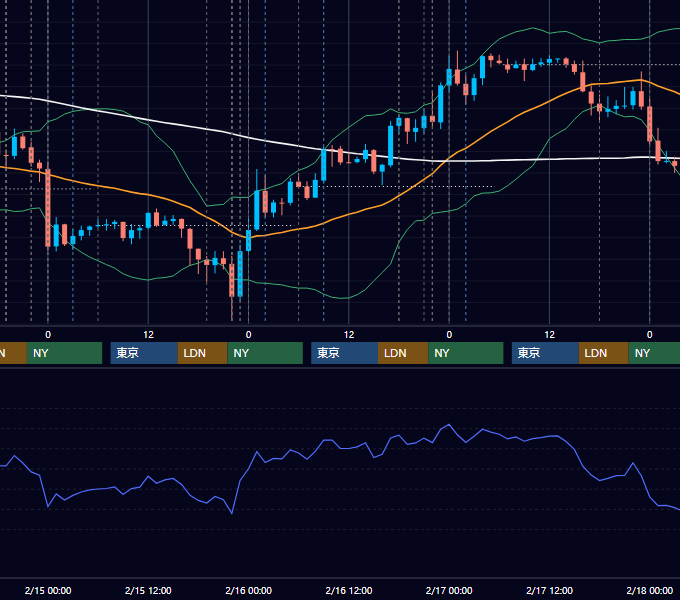Click the green NY box ending after 2/15 00:00

(x=64, y=353)
